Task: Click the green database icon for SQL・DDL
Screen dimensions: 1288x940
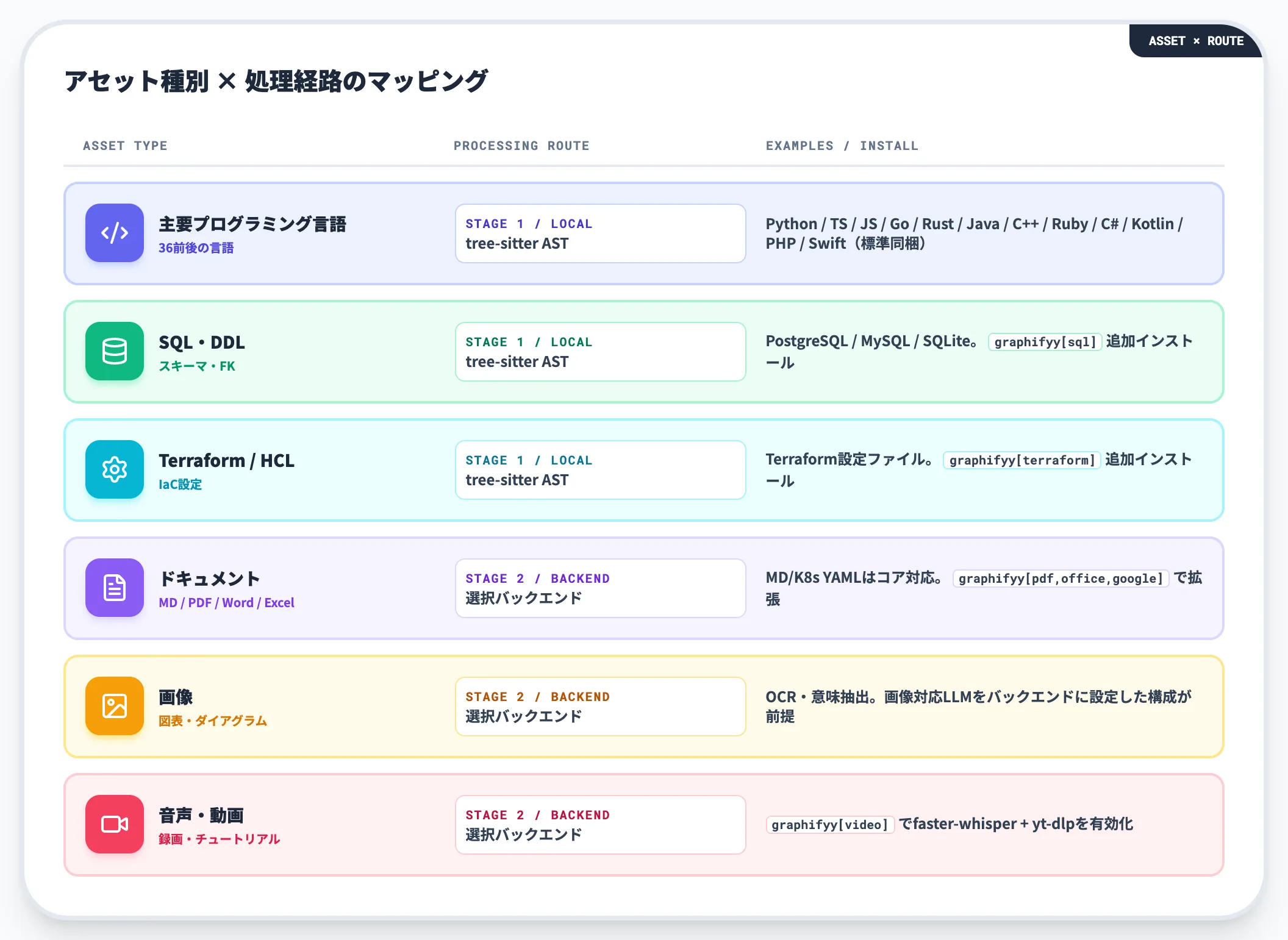Action: click(x=115, y=351)
